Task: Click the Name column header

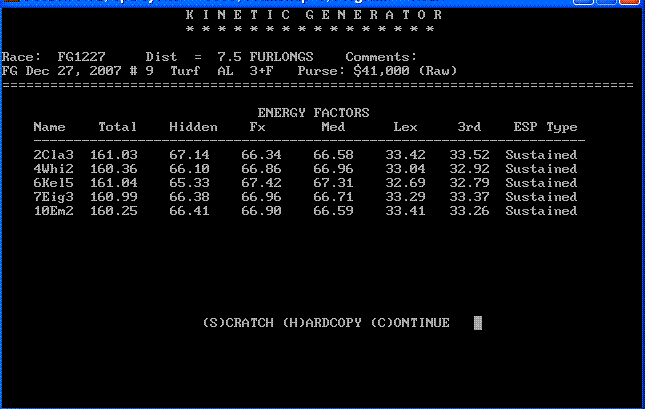Action: pos(49,127)
